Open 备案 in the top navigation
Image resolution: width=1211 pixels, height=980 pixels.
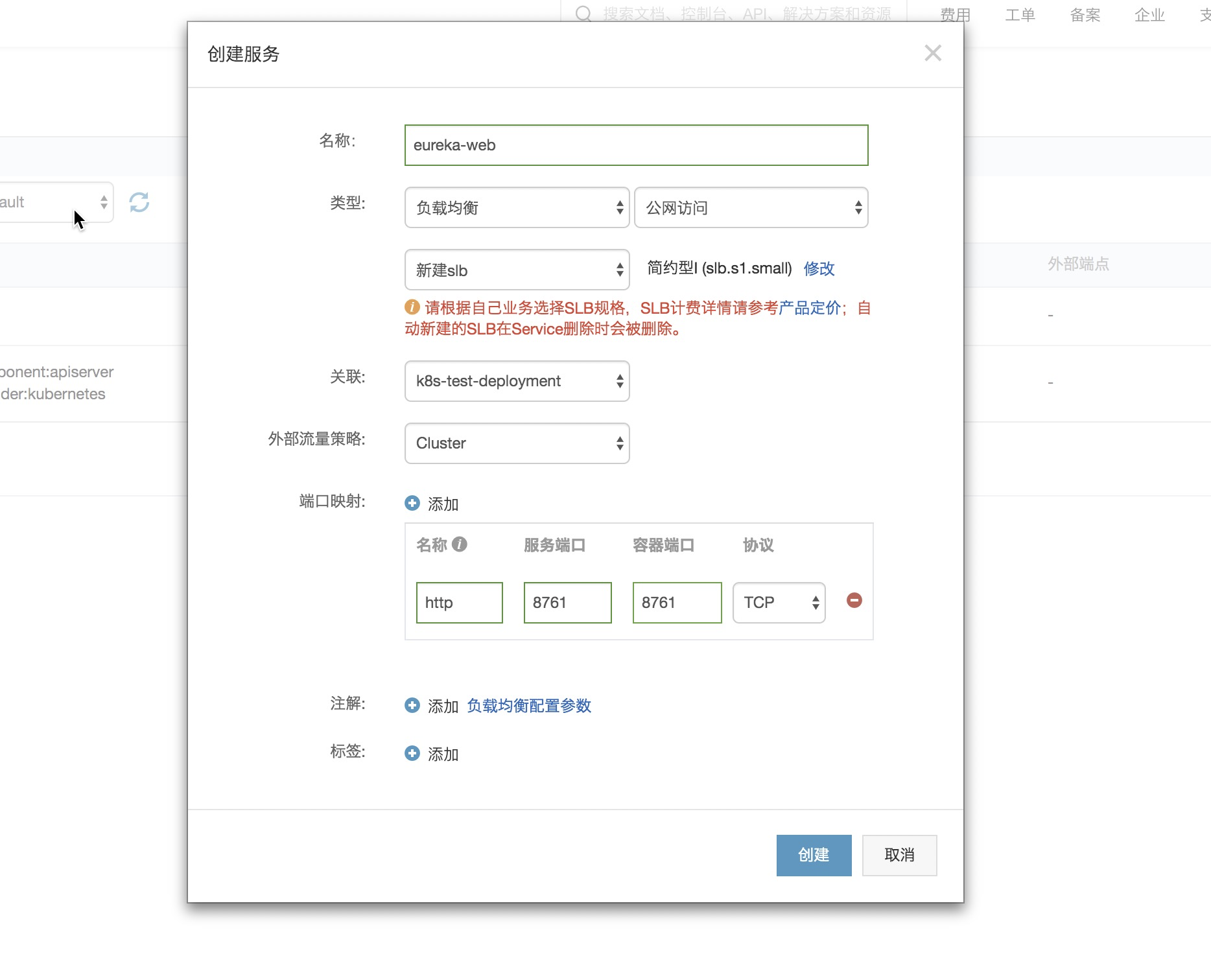pyautogui.click(x=1085, y=14)
